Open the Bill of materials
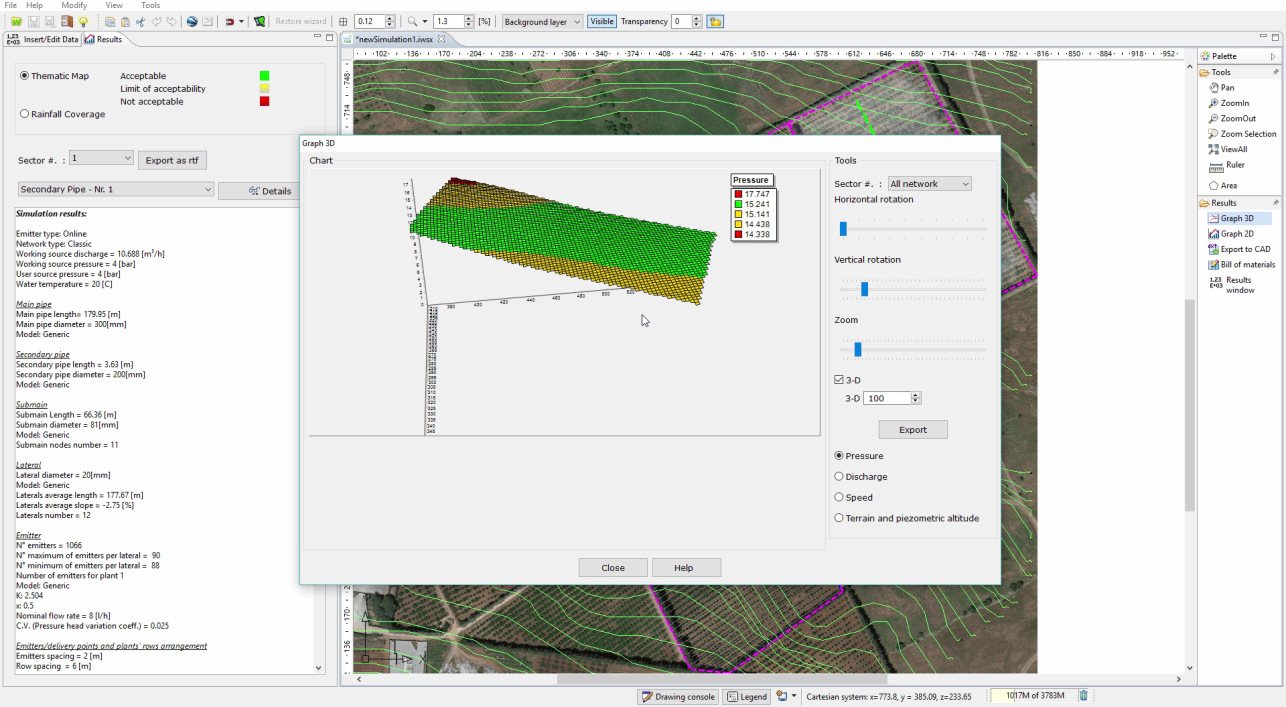The width and height of the screenshot is (1286, 707). coord(1247,265)
